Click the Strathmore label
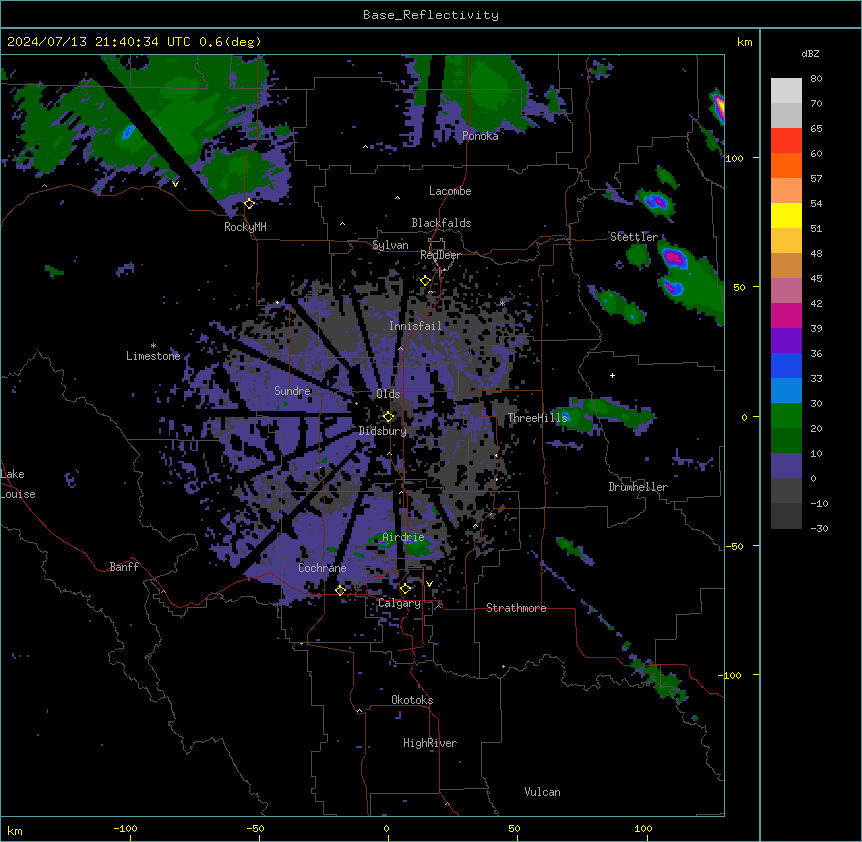862x842 pixels. 516,608
